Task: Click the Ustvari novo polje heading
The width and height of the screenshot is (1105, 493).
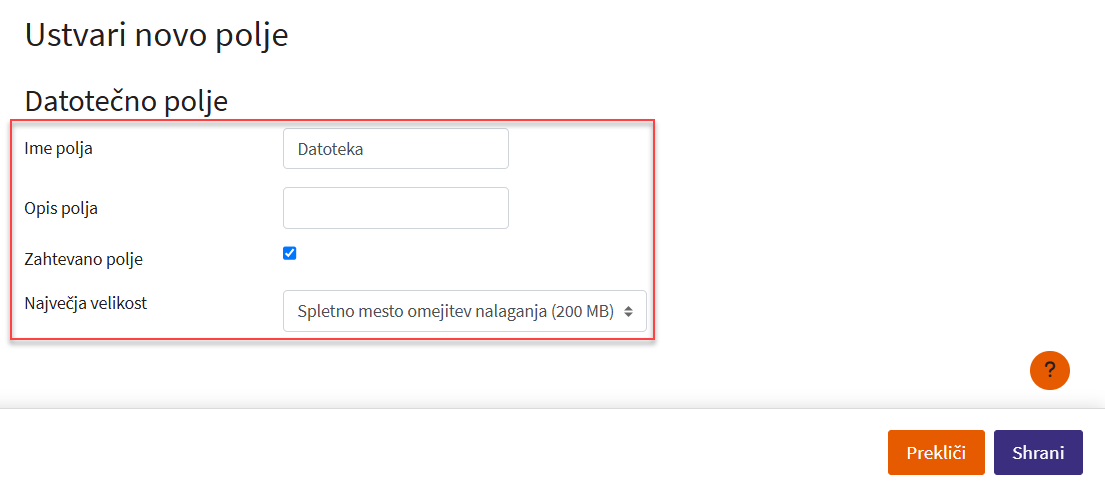Action: pyautogui.click(x=156, y=35)
